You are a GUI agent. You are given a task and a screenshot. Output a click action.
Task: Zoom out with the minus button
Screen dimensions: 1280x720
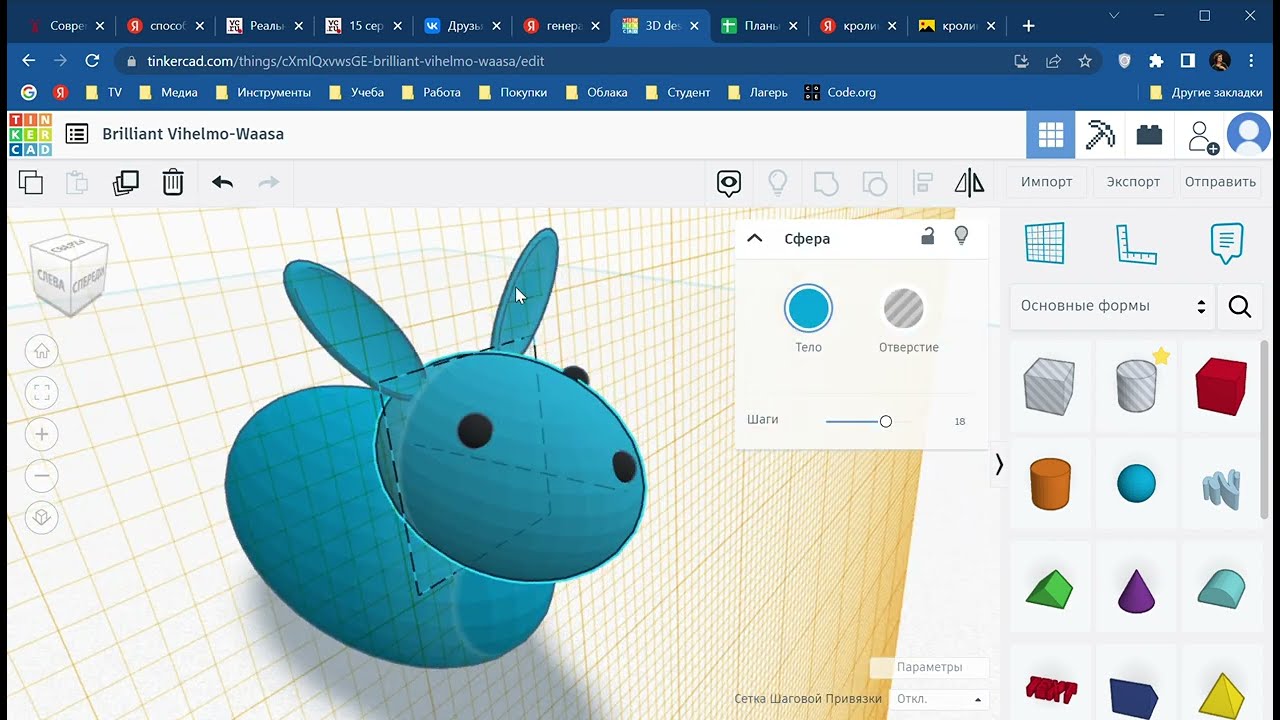42,476
